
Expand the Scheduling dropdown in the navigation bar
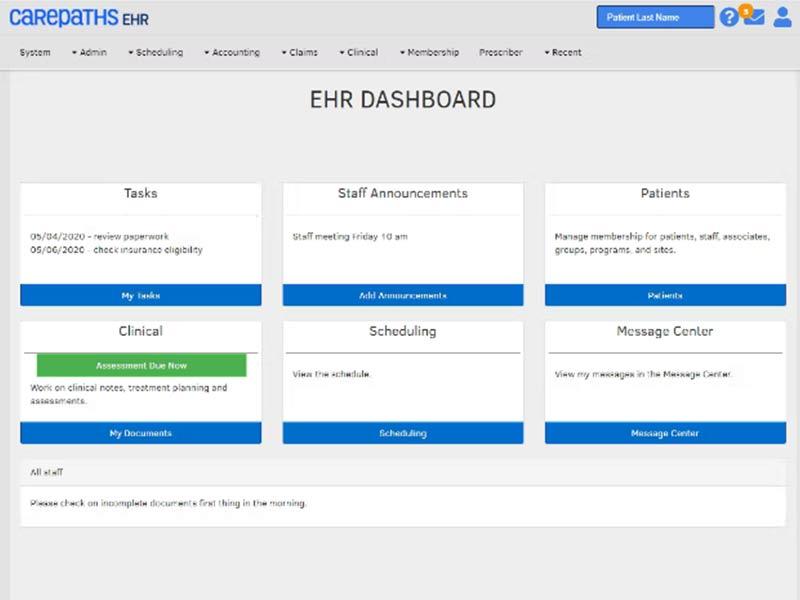pos(156,52)
